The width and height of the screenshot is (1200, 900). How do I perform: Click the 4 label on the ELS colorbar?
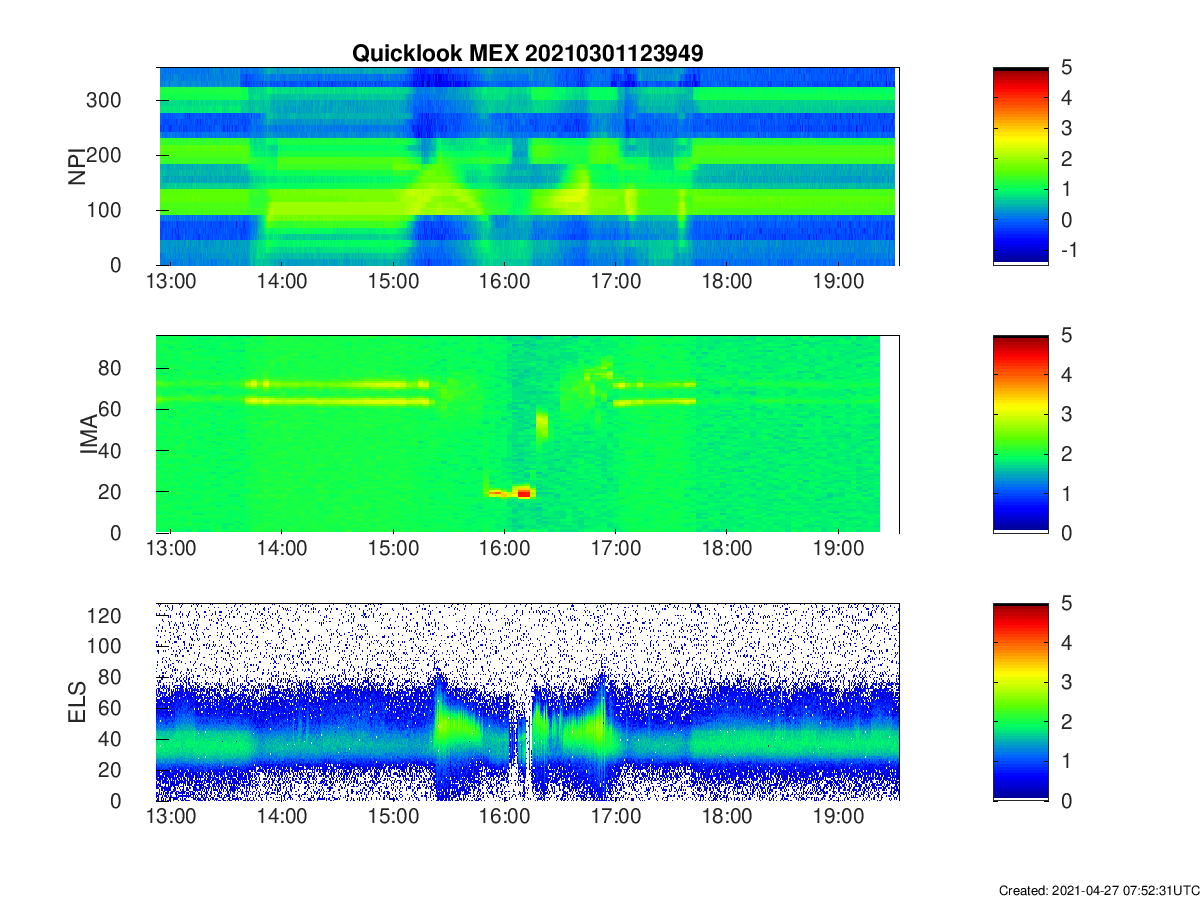tap(1067, 643)
